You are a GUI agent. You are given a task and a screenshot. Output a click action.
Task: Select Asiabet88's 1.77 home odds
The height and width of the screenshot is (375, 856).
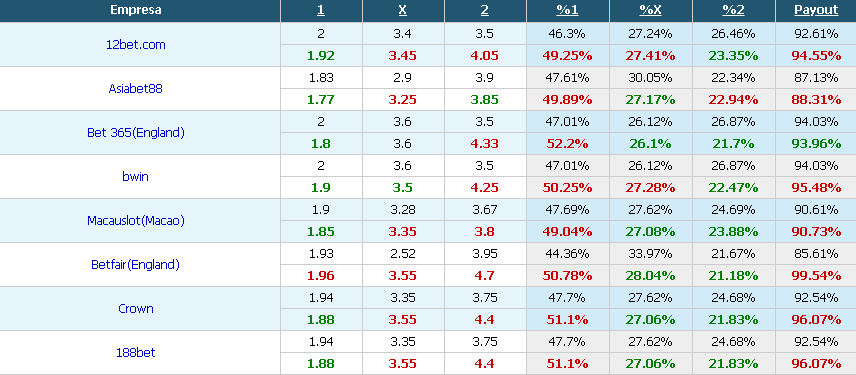pyautogui.click(x=321, y=100)
